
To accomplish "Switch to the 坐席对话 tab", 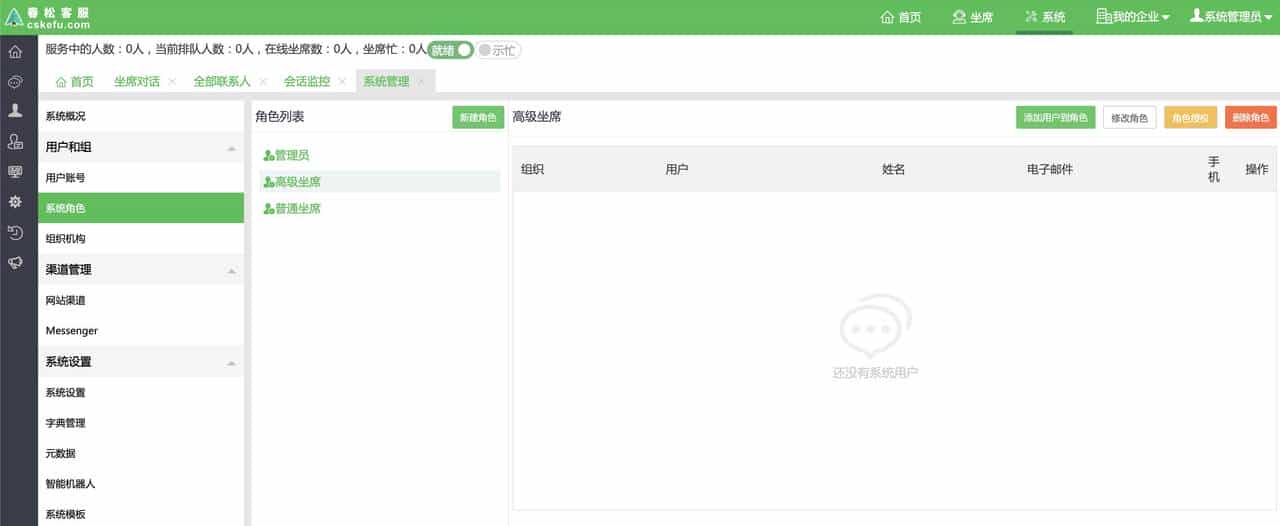I will (x=137, y=81).
